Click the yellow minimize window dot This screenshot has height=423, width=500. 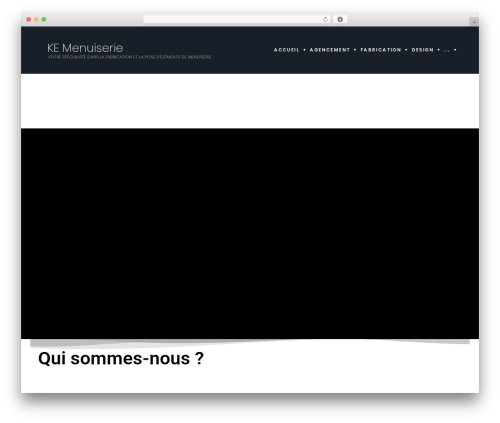point(36,19)
